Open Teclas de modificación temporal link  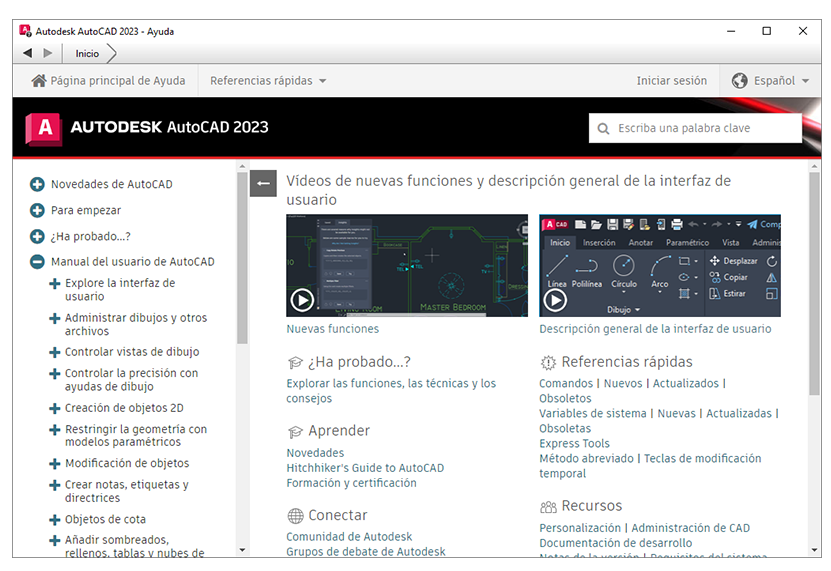coord(650,466)
